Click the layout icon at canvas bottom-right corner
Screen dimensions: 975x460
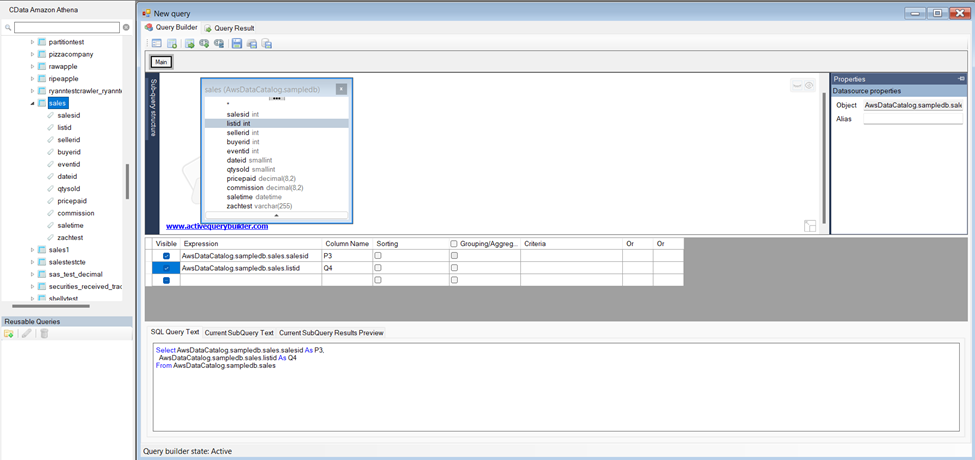point(809,226)
